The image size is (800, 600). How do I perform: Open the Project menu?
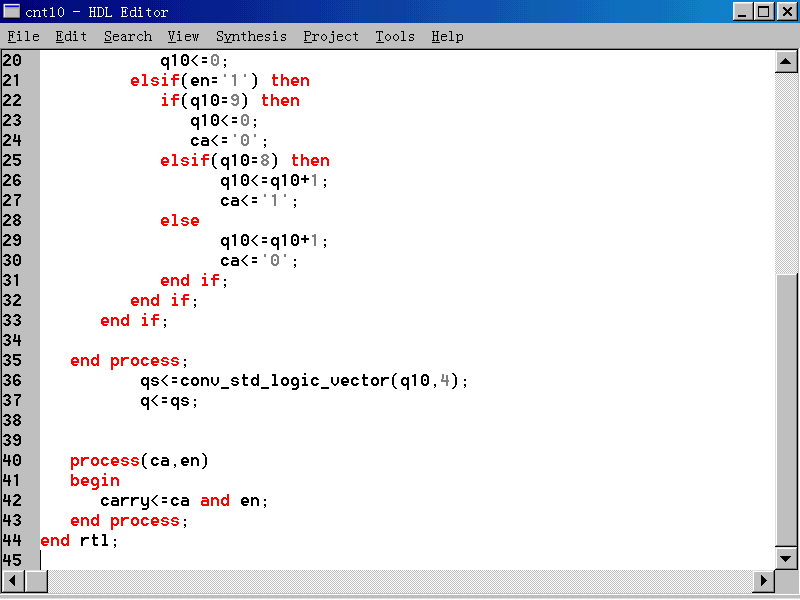[x=331, y=37]
